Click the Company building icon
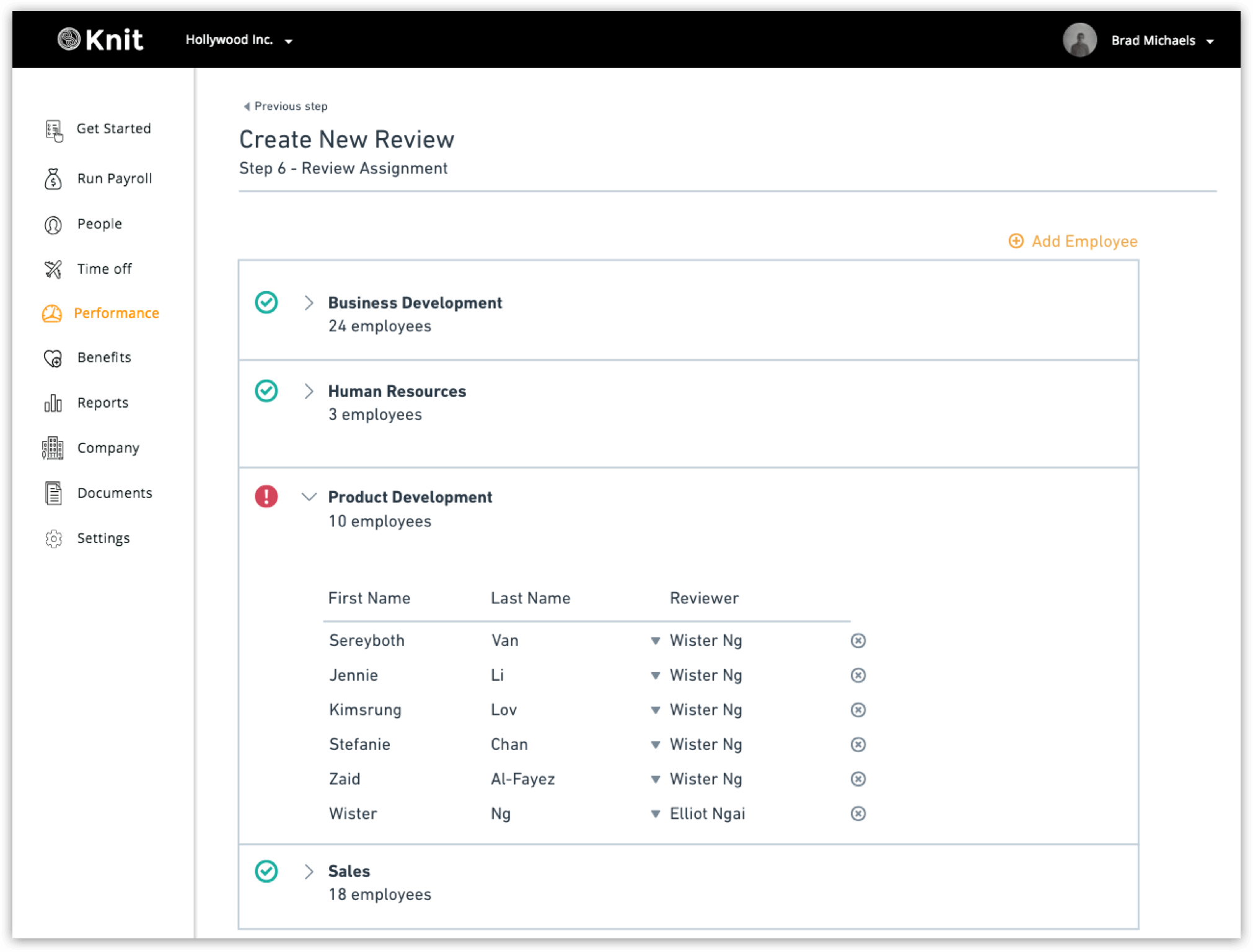1253x952 pixels. pos(53,448)
